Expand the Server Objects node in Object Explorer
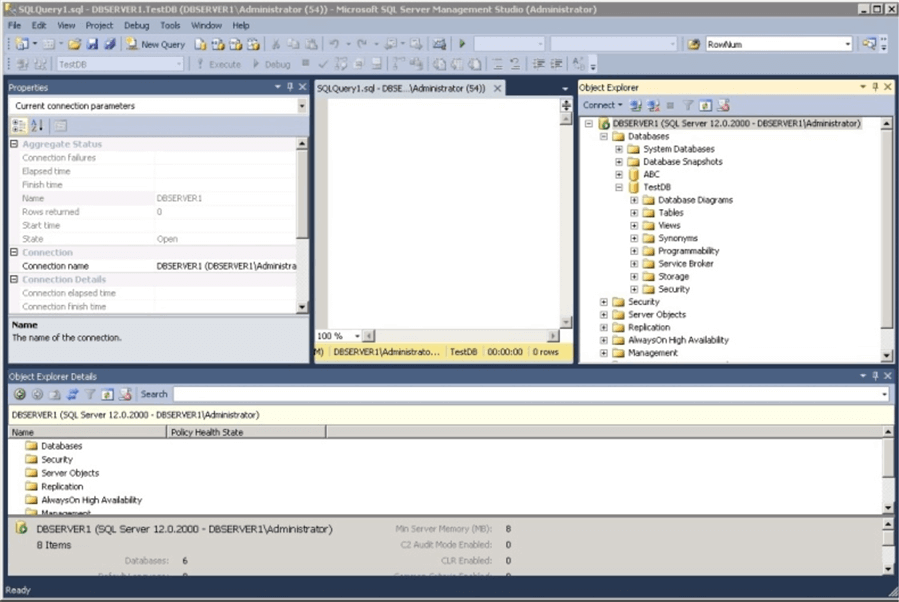The image size is (899, 602). pos(604,315)
